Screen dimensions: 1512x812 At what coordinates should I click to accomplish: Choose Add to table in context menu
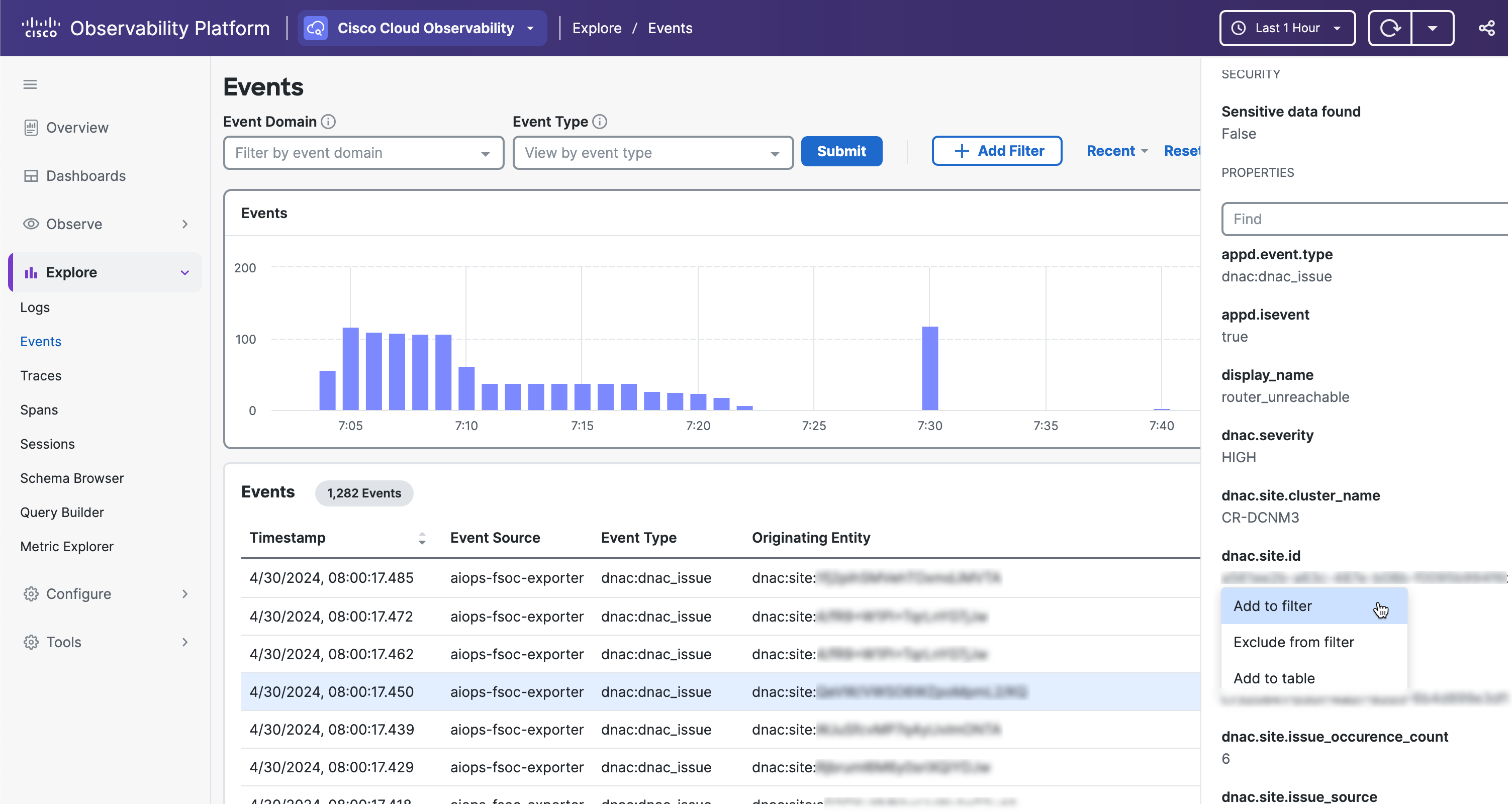pyautogui.click(x=1313, y=678)
